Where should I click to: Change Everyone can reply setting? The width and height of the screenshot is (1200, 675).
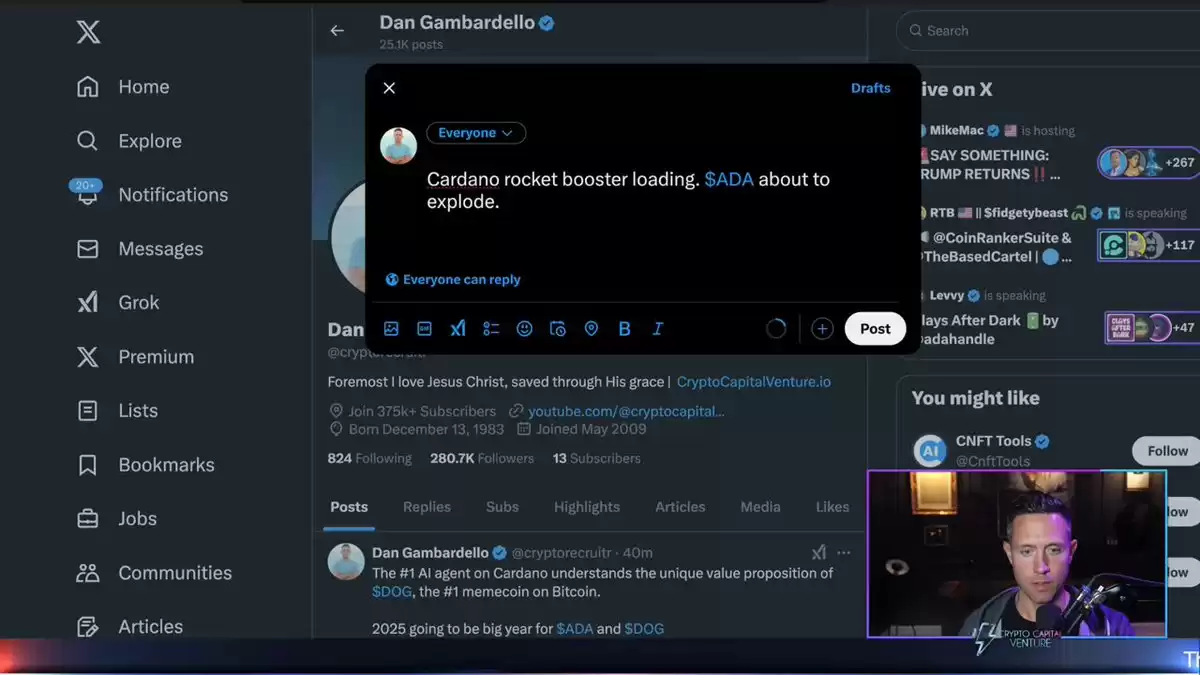coord(453,280)
